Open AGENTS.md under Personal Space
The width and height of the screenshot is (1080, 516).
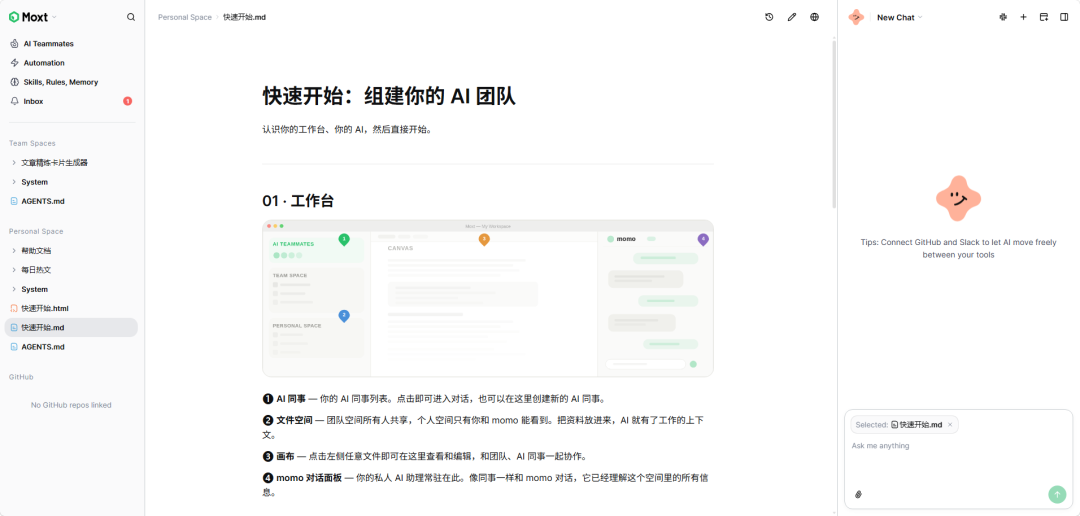[43, 347]
